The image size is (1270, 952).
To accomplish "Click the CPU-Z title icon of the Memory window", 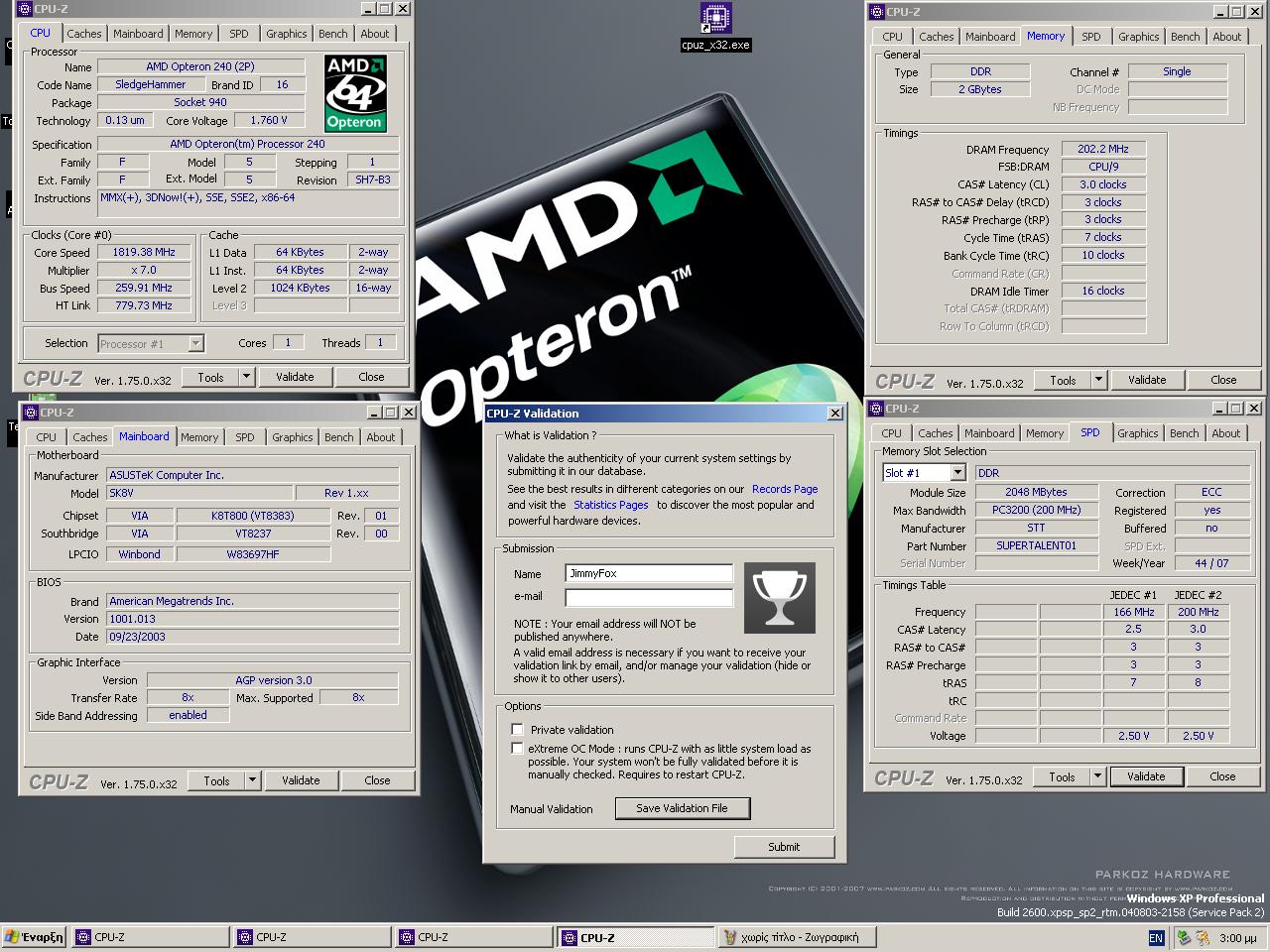I will [x=876, y=12].
